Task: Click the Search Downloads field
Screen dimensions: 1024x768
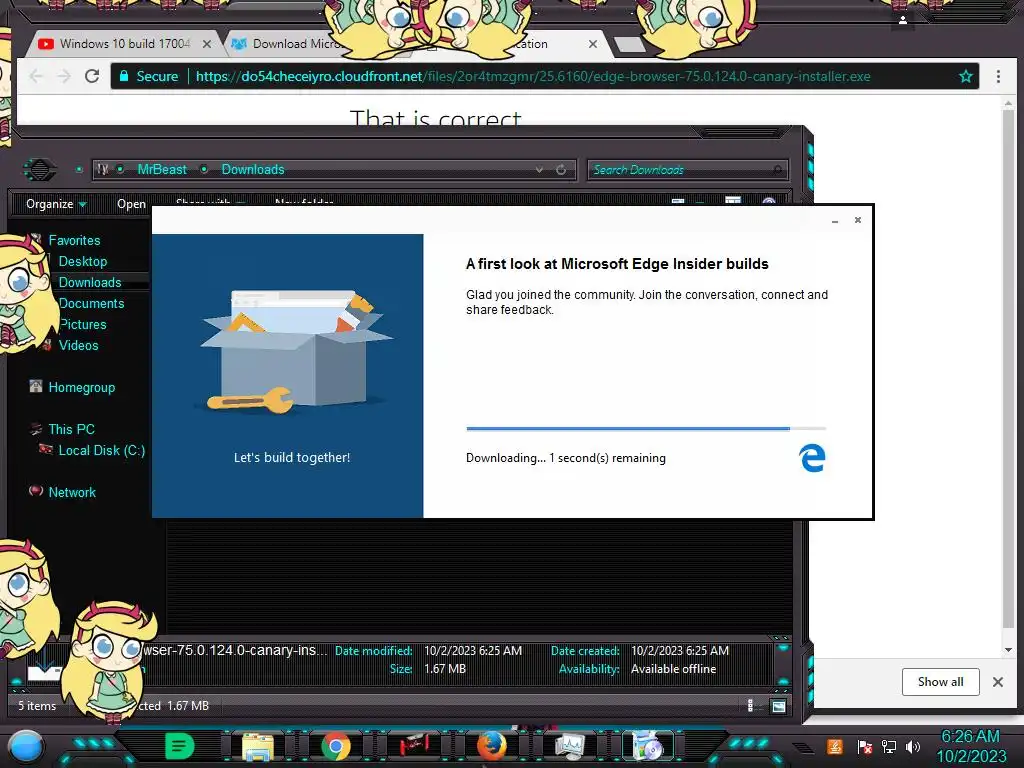Action: click(x=688, y=170)
